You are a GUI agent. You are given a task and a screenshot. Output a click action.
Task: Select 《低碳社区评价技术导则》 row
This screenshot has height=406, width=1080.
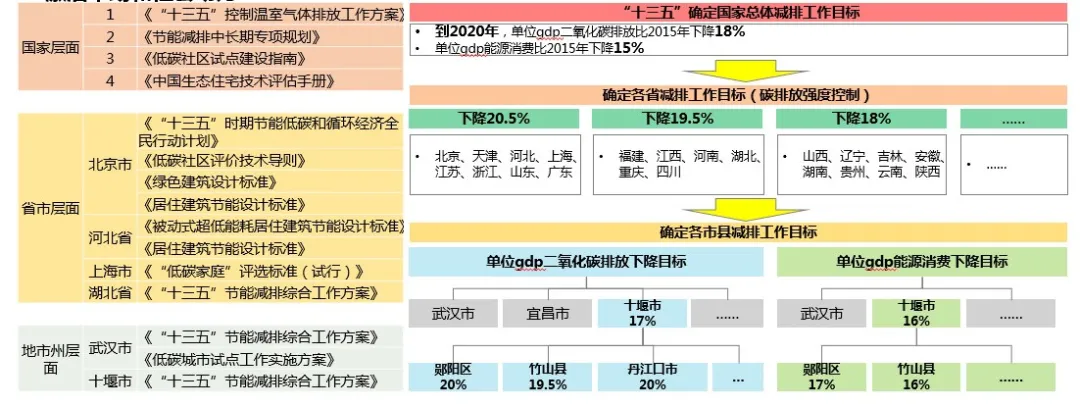(271, 161)
